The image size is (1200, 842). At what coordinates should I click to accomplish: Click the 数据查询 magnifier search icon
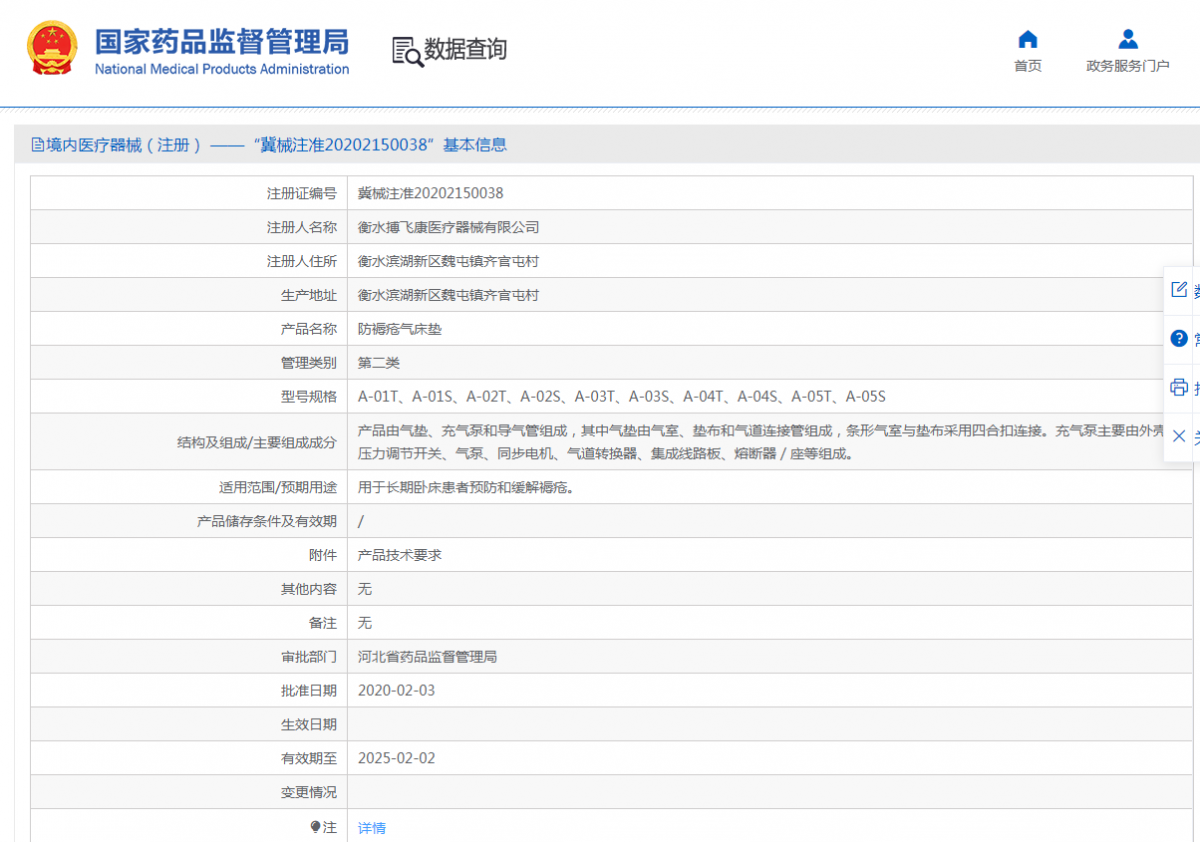[x=406, y=50]
